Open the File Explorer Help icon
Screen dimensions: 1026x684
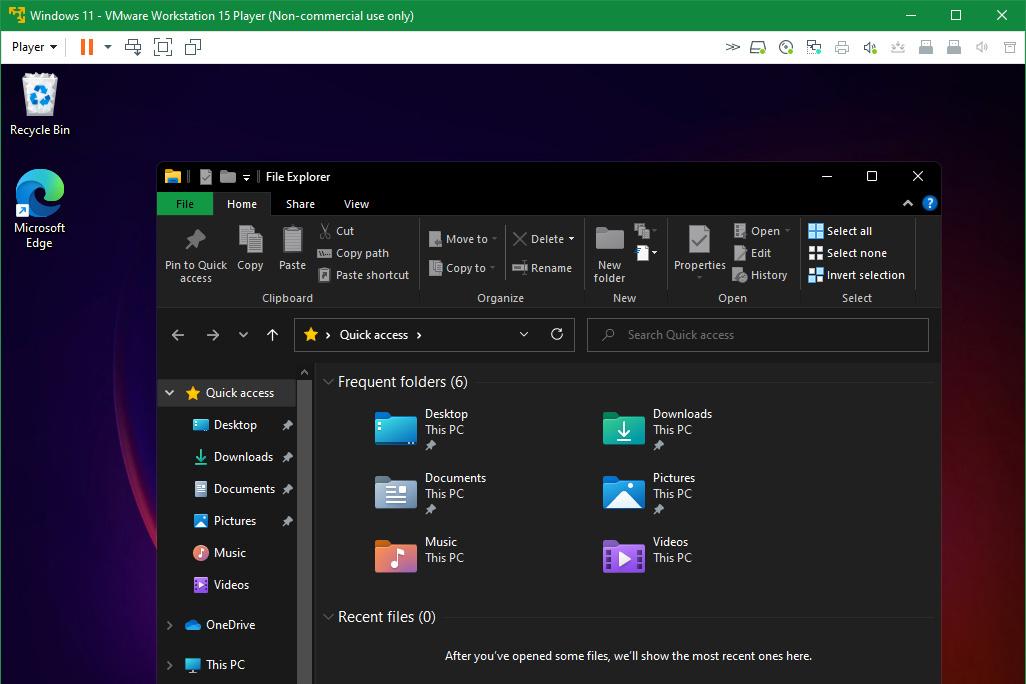(929, 204)
